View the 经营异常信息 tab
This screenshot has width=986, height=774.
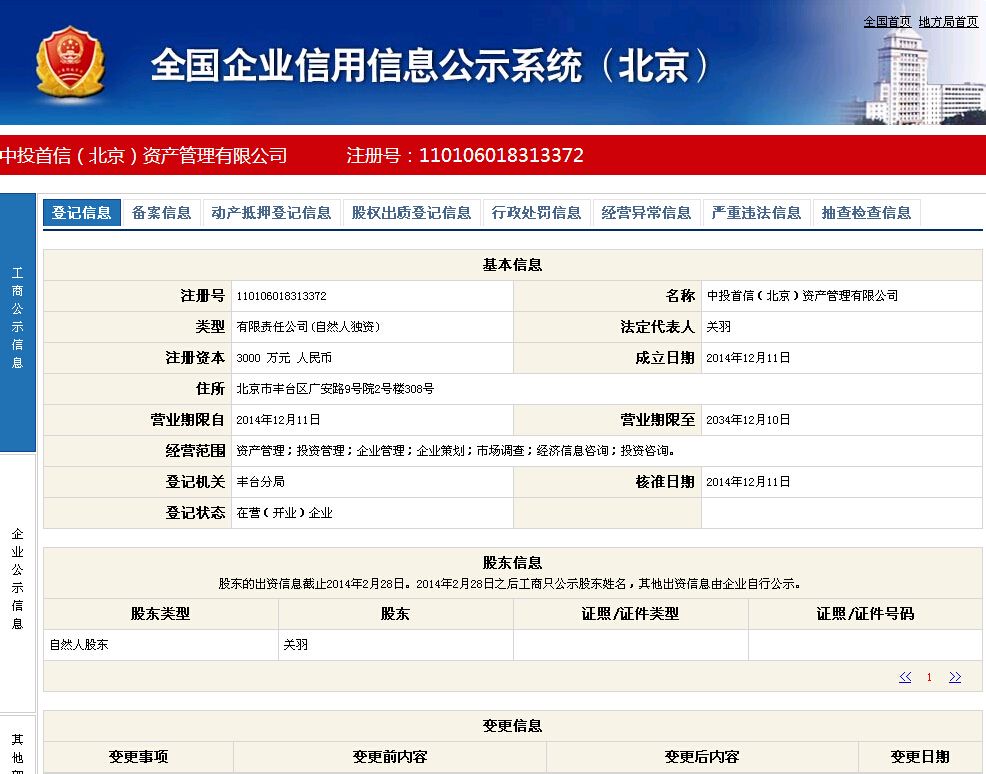tap(646, 213)
